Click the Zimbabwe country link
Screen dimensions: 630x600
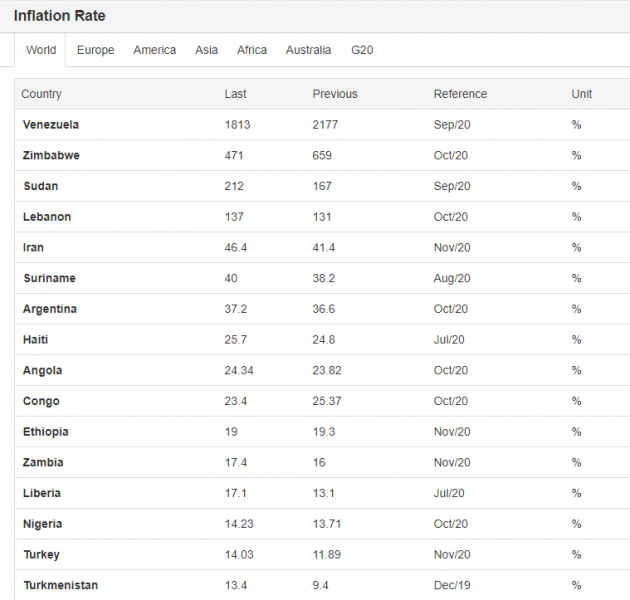click(x=51, y=156)
